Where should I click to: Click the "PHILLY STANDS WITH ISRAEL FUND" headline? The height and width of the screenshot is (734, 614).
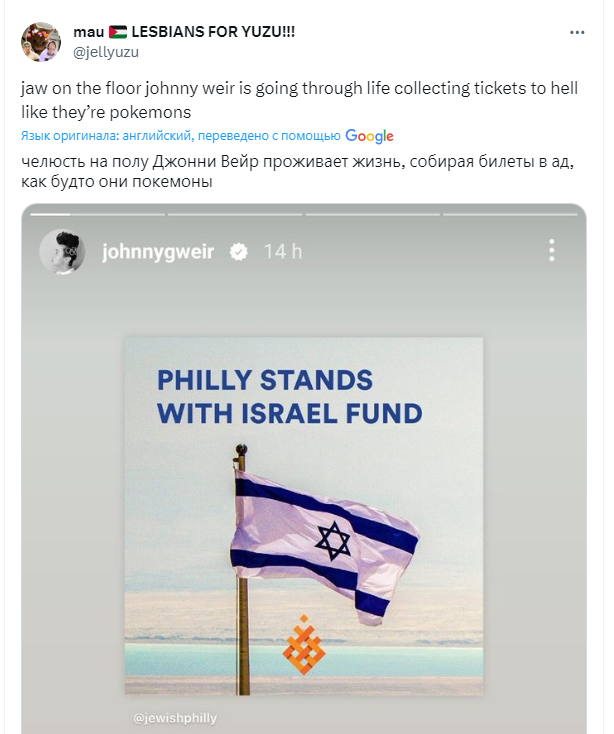click(x=290, y=397)
